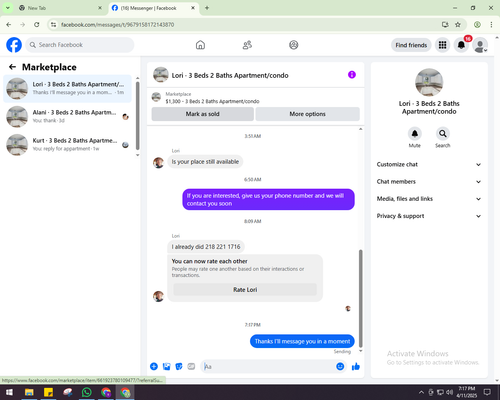This screenshot has width=500, height=400.
Task: Select the 'Is your place still available' message
Action: click(205, 162)
